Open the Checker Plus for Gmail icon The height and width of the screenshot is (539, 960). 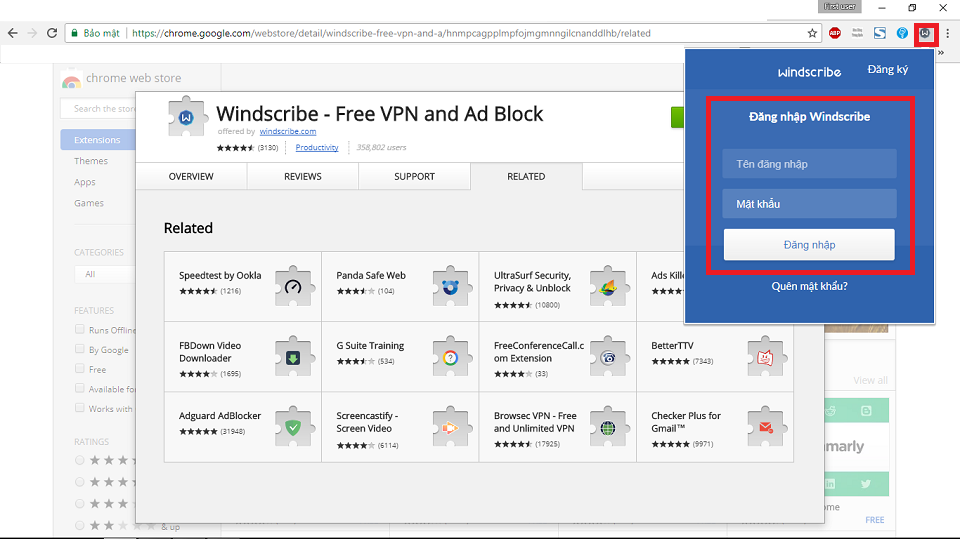point(766,426)
